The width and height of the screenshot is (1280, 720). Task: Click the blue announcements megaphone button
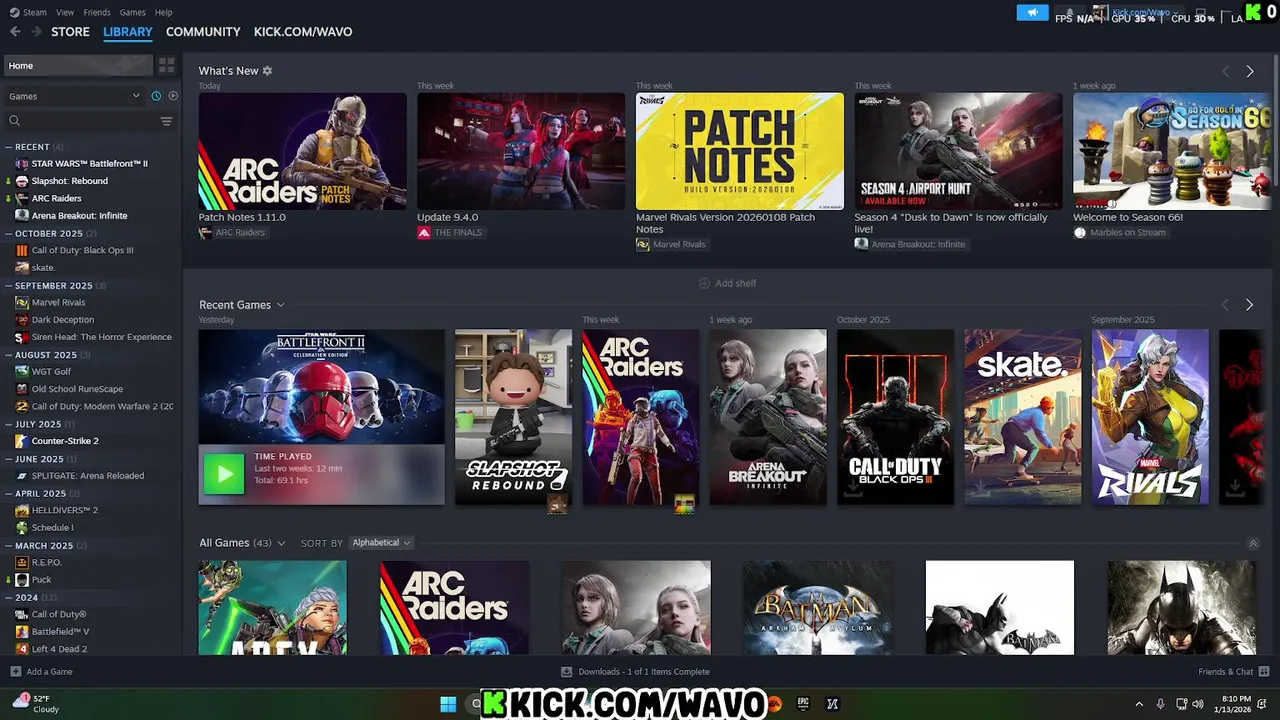(1032, 13)
